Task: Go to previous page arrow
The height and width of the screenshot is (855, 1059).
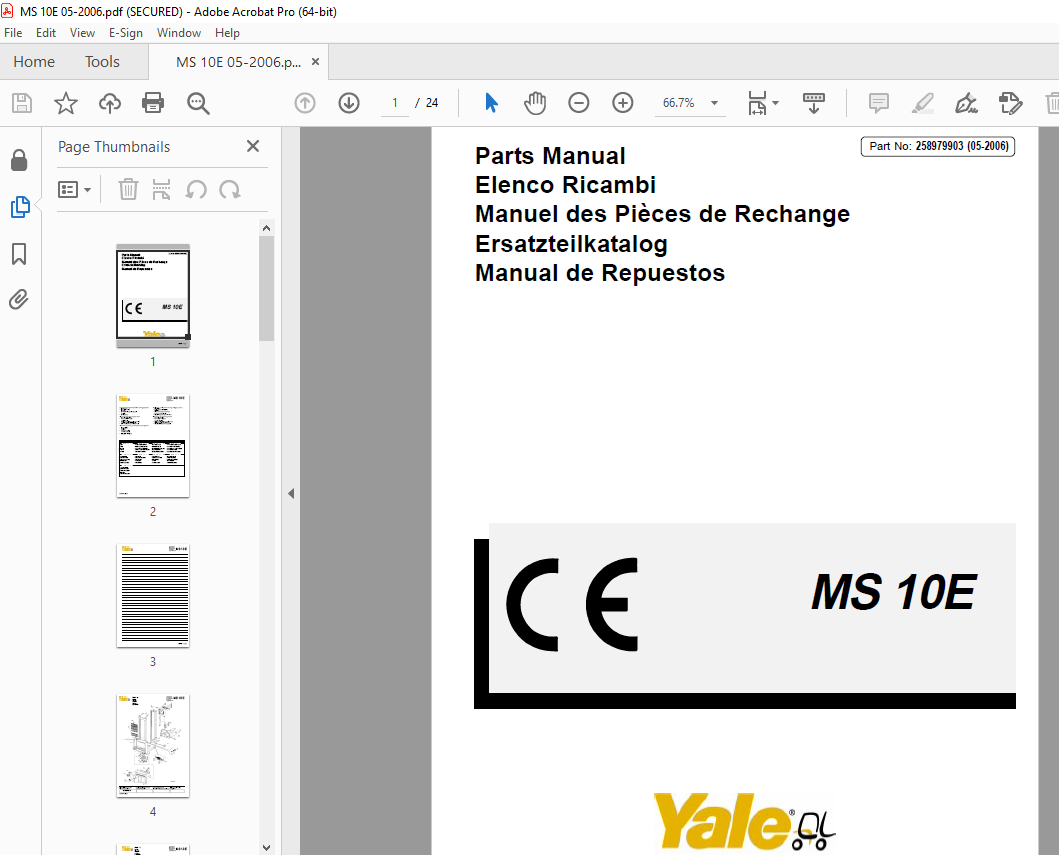Action: tap(305, 103)
